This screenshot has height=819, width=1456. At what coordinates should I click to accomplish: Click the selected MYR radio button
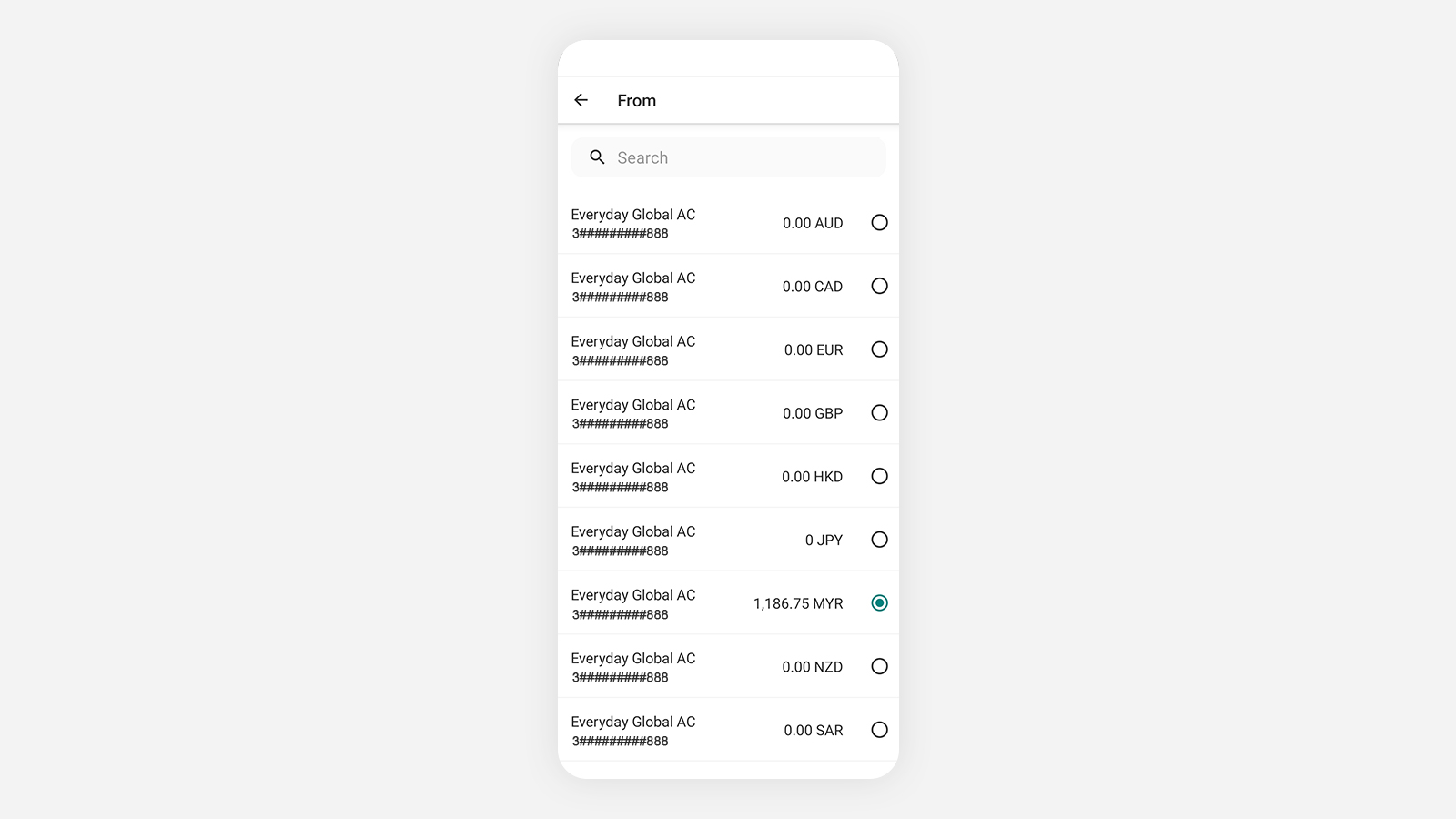click(879, 602)
